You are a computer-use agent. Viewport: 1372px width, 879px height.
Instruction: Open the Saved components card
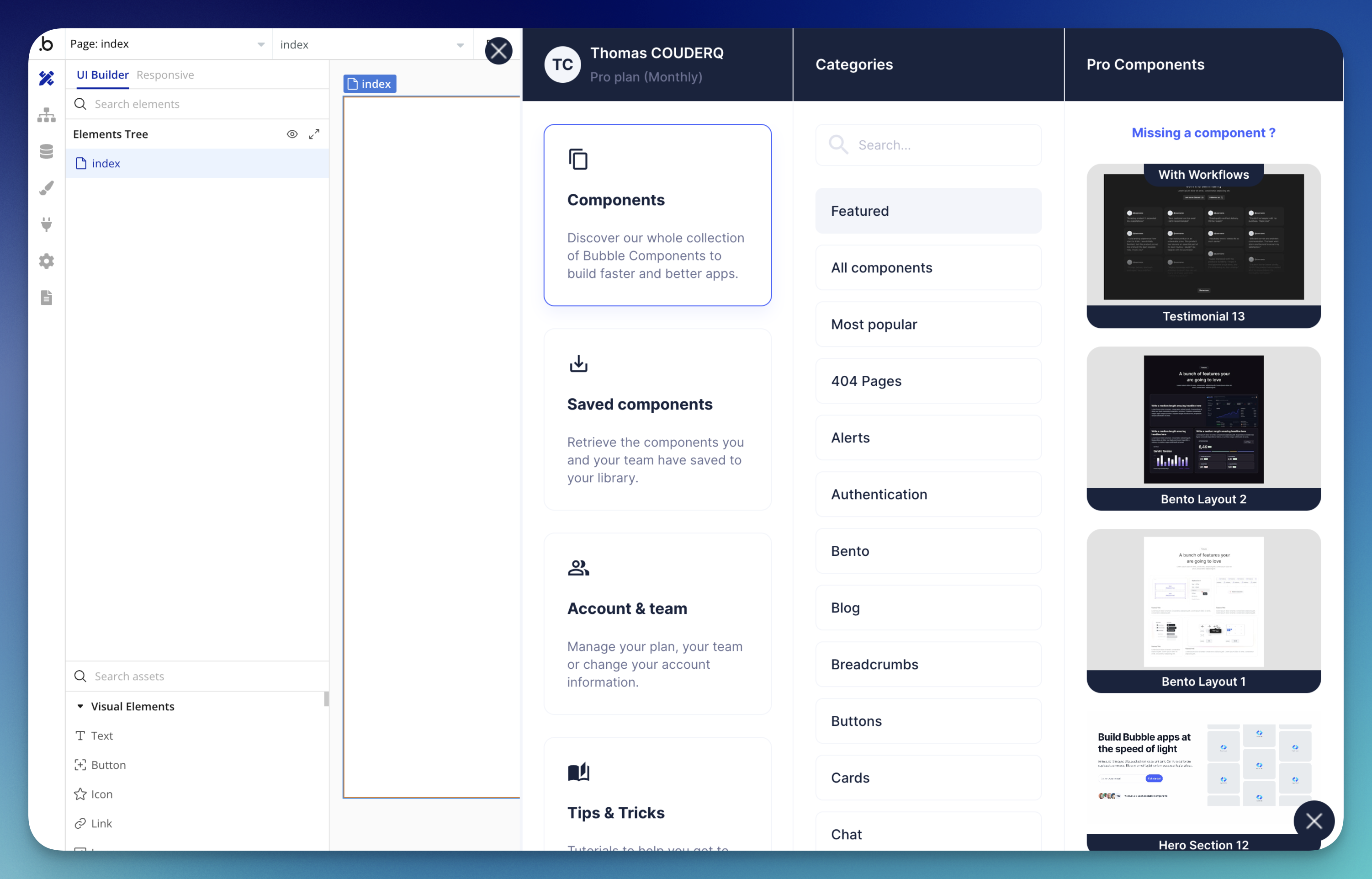coord(657,419)
